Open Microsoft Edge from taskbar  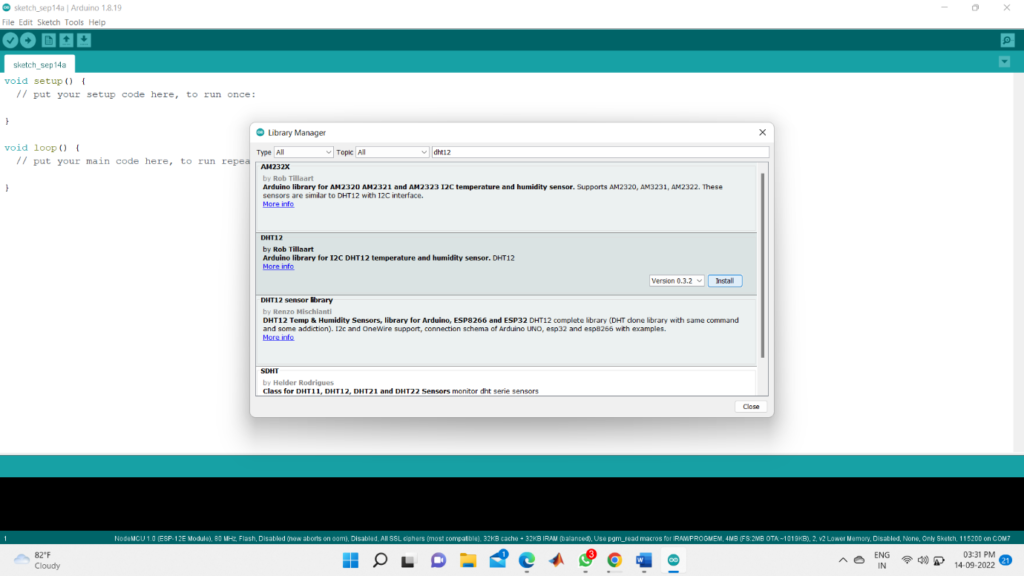click(526, 560)
